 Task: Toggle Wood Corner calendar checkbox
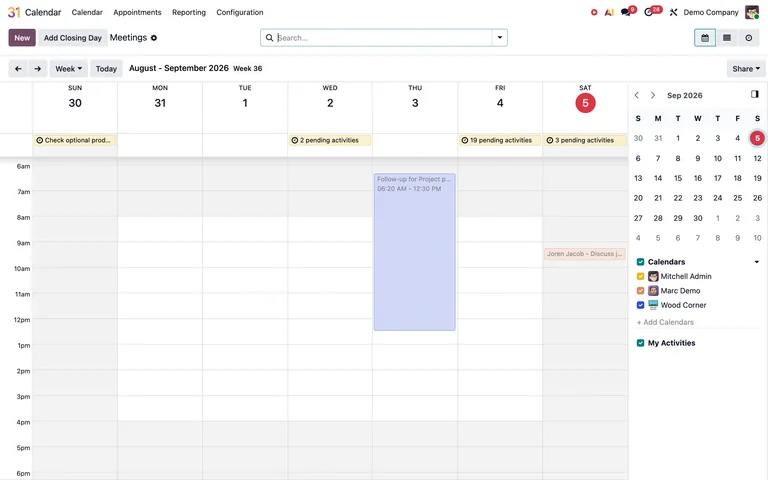pos(640,305)
